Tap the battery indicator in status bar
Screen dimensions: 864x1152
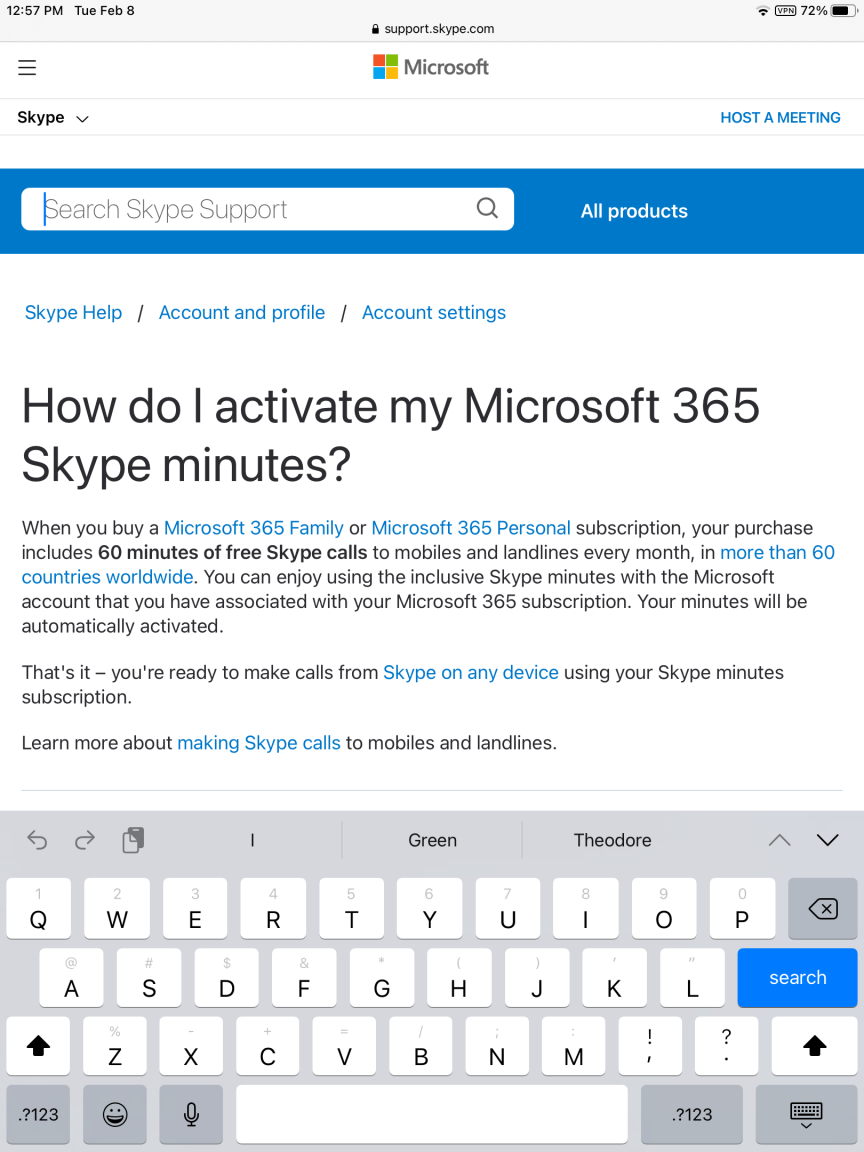pyautogui.click(x=844, y=10)
